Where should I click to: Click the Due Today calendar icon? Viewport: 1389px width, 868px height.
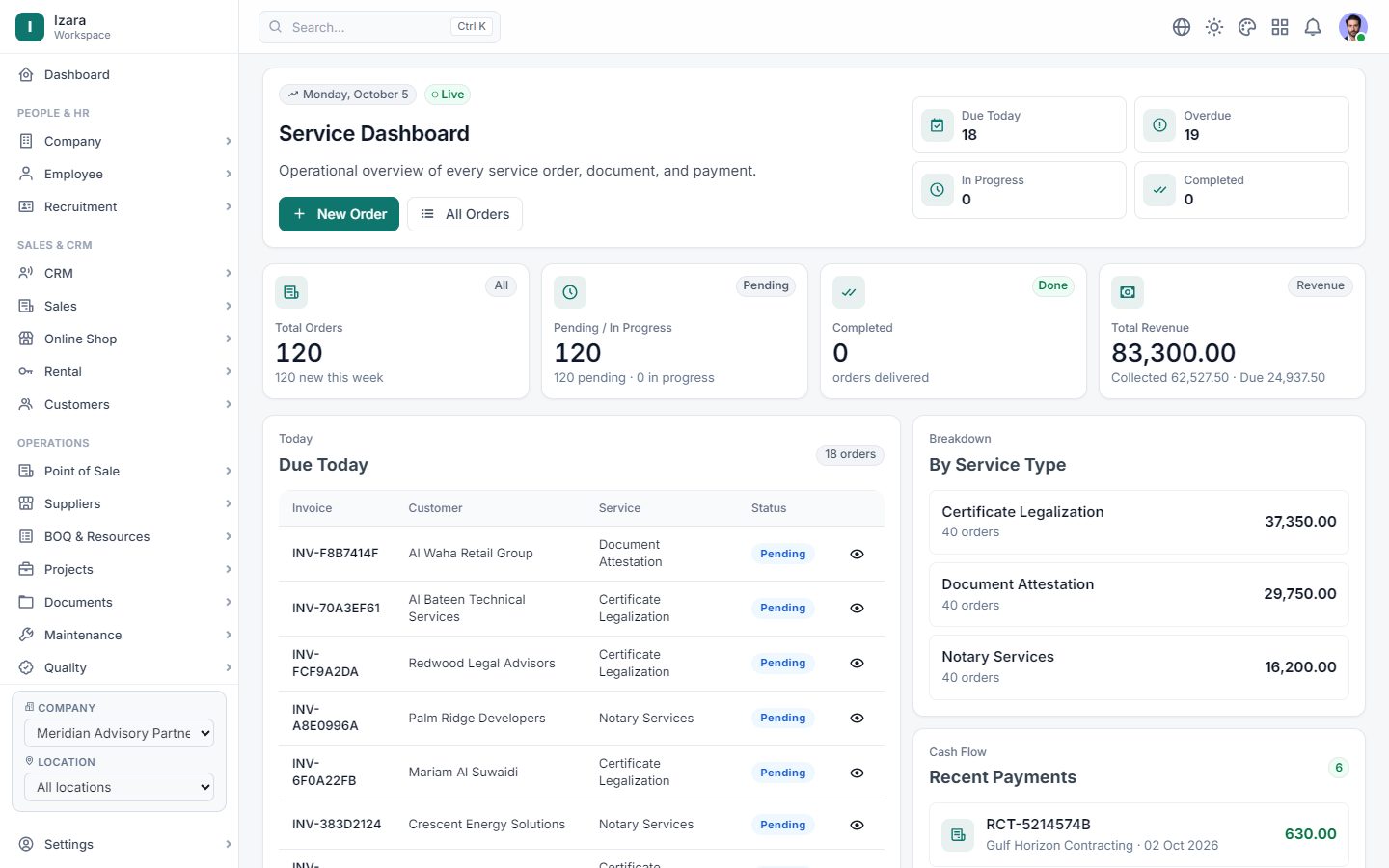point(938,125)
